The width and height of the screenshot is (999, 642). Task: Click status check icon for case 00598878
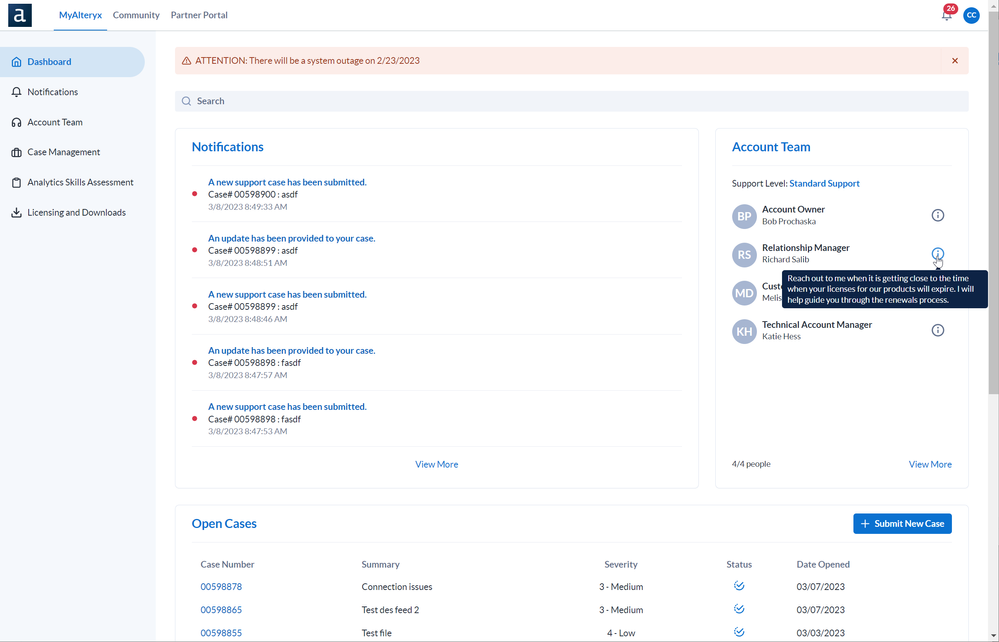coord(739,586)
